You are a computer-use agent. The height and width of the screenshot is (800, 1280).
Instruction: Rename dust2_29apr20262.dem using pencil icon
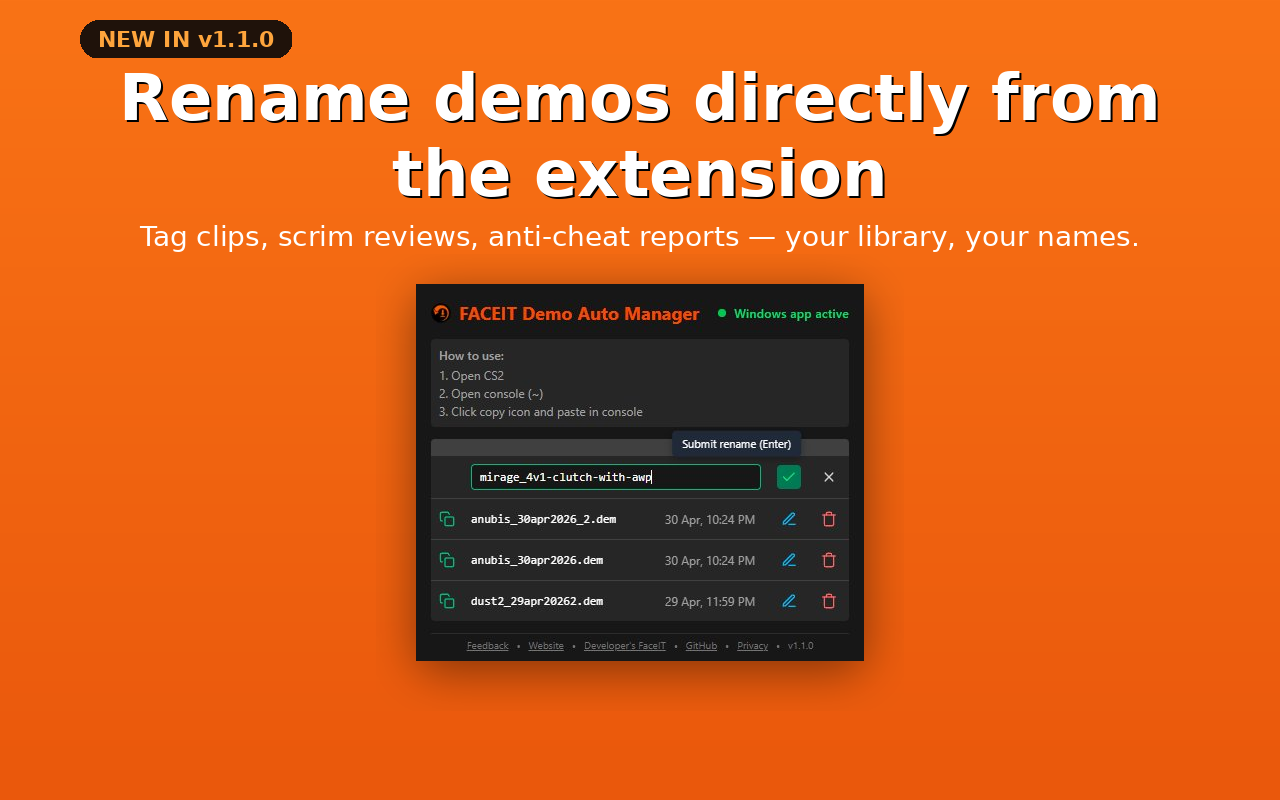point(789,601)
